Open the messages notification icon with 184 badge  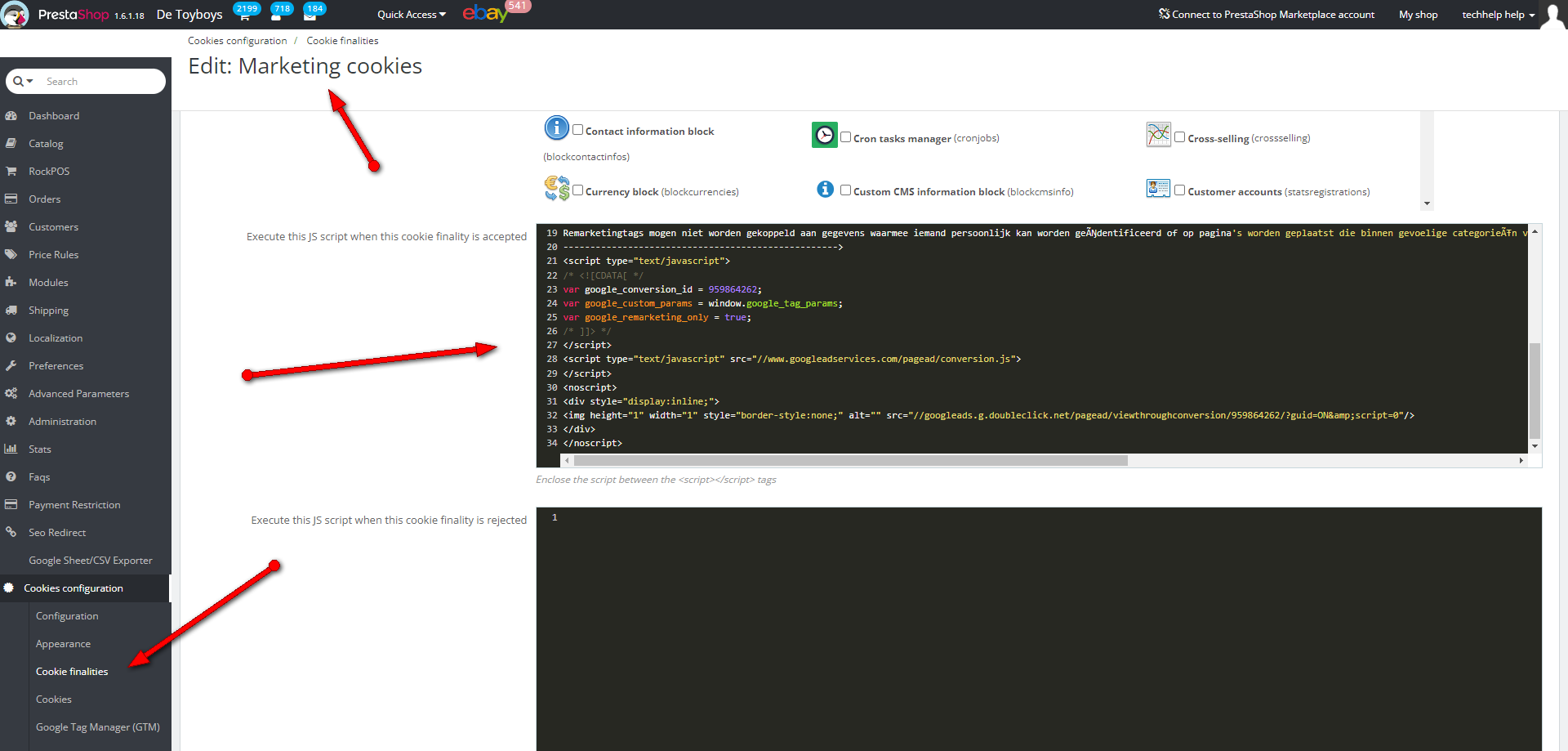pos(310,16)
